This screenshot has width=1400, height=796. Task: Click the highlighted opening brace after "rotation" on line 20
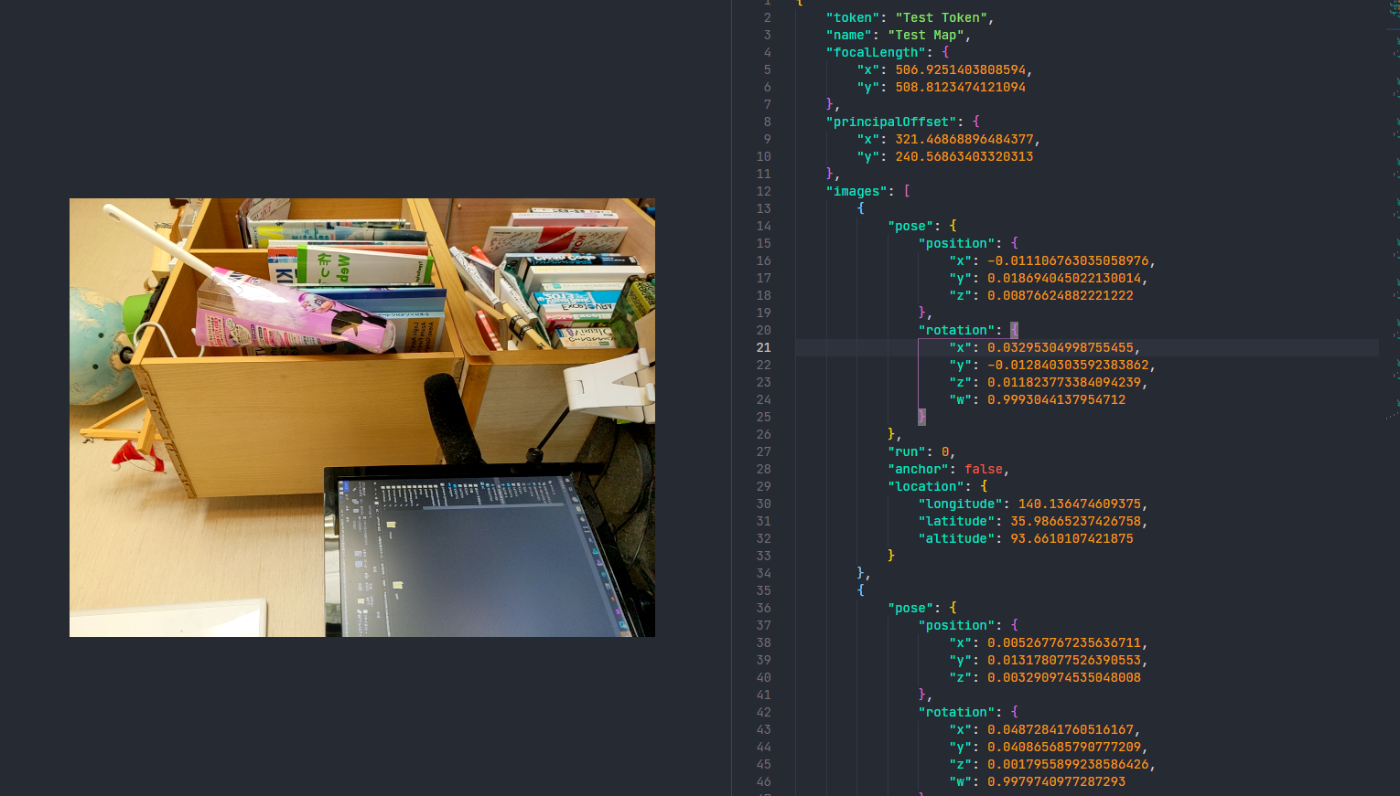(1014, 330)
